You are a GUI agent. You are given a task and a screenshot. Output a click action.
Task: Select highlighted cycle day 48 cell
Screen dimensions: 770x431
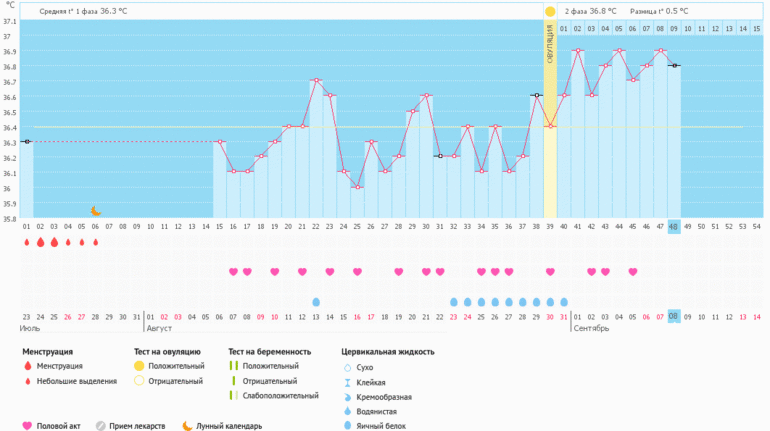tap(674, 226)
